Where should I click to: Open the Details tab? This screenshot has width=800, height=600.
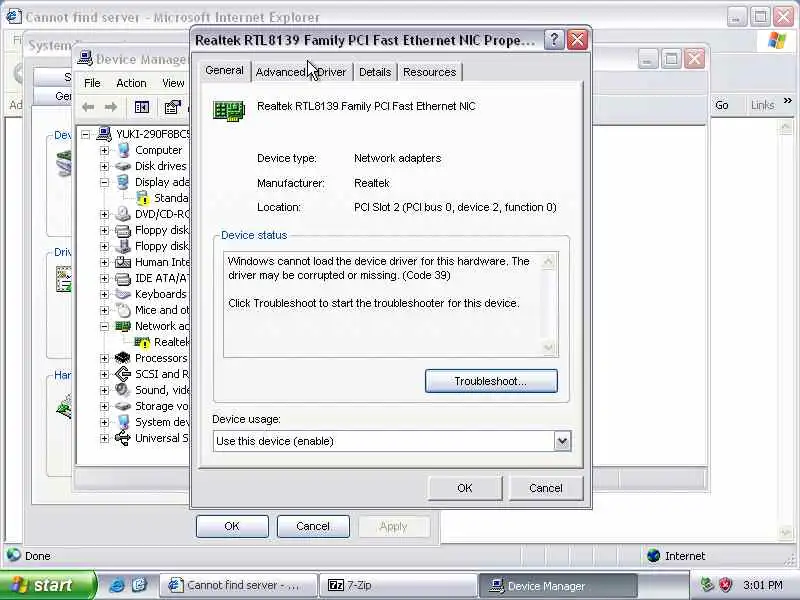pyautogui.click(x=375, y=72)
